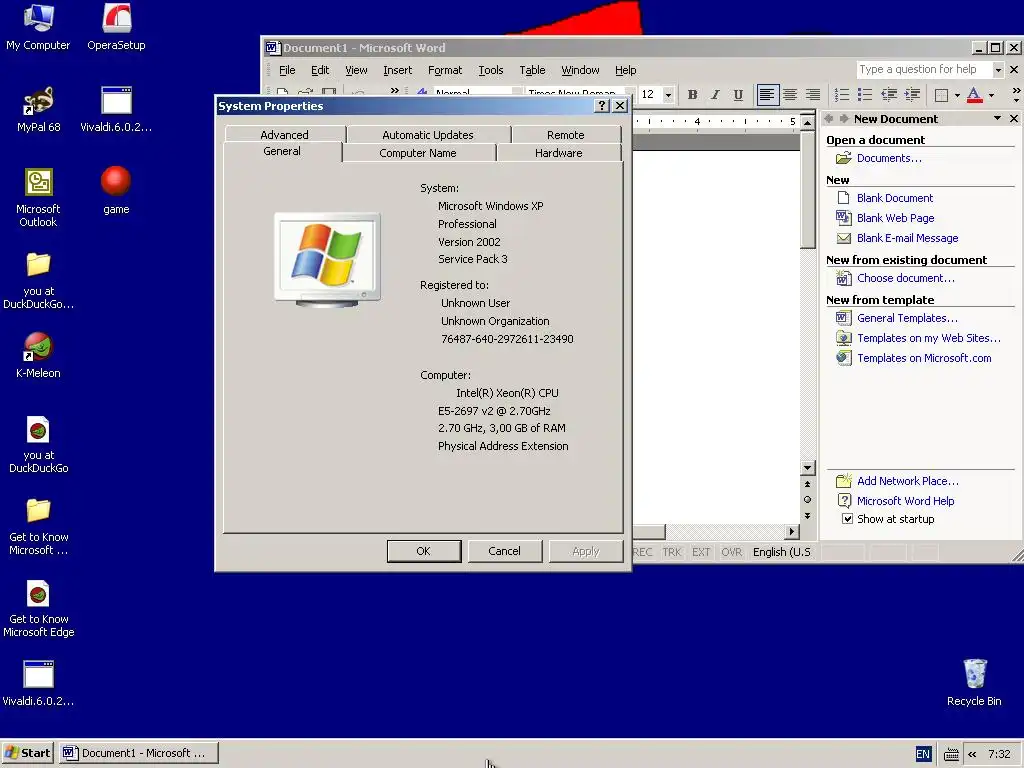
Task: Open the font size dropdown arrow
Action: coord(668,95)
